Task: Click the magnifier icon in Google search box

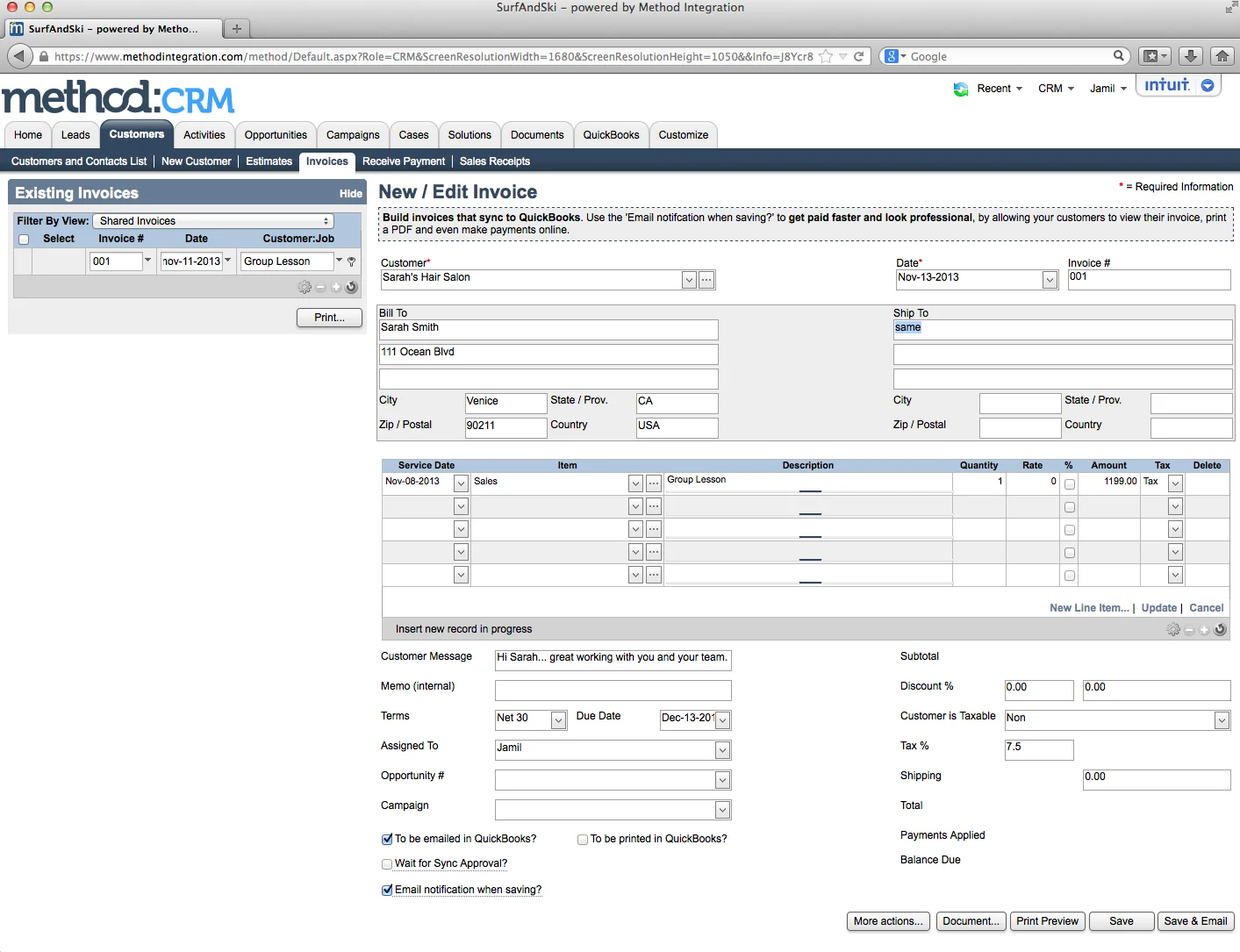Action: click(x=1119, y=56)
